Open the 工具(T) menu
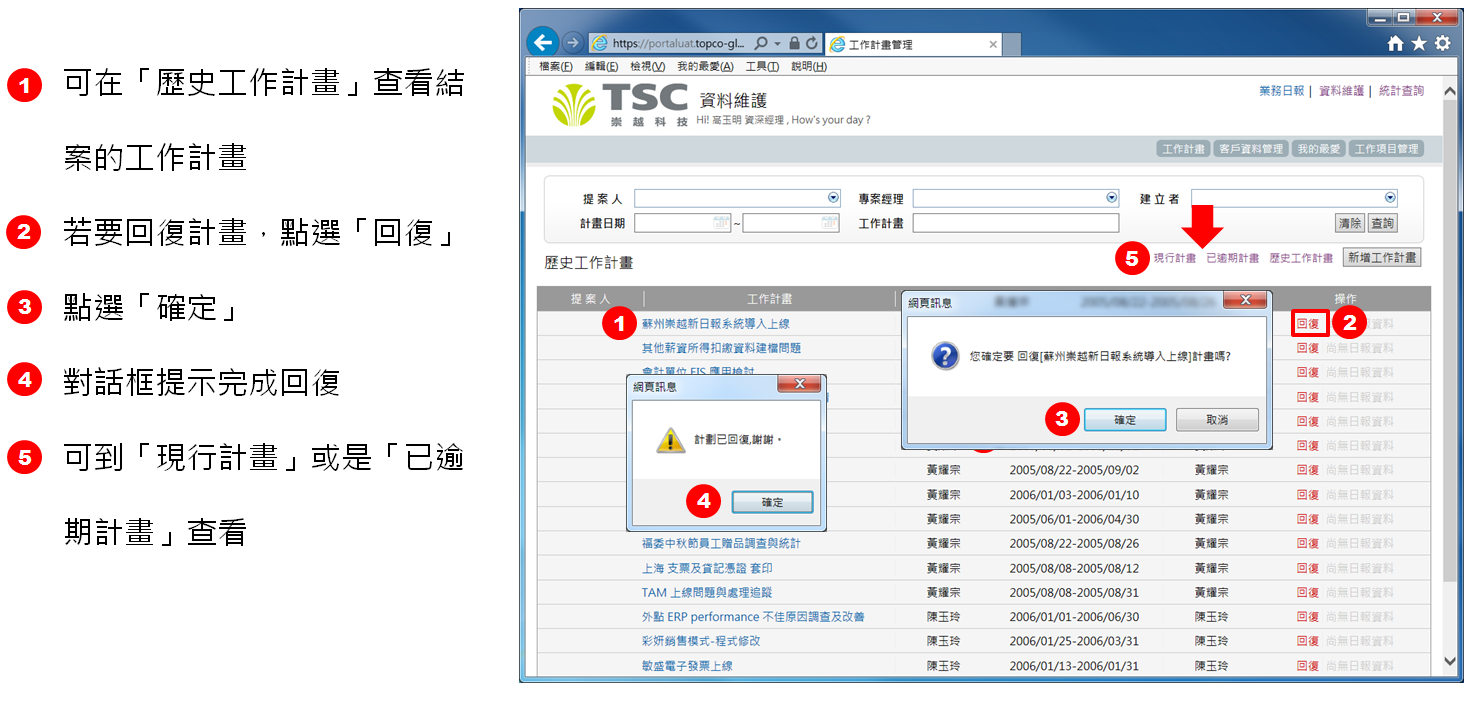 coord(762,67)
